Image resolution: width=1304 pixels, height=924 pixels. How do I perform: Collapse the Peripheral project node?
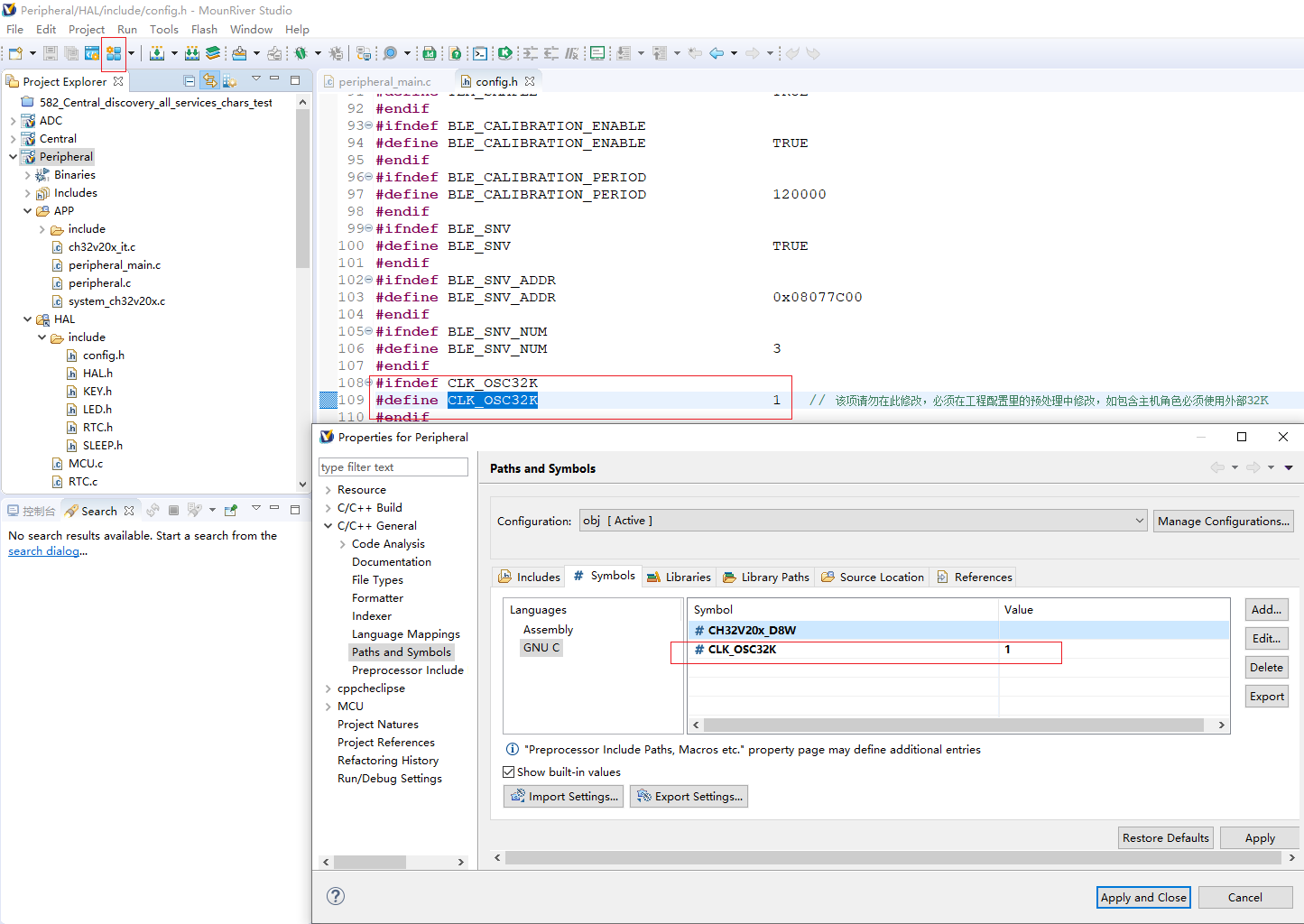tap(13, 157)
